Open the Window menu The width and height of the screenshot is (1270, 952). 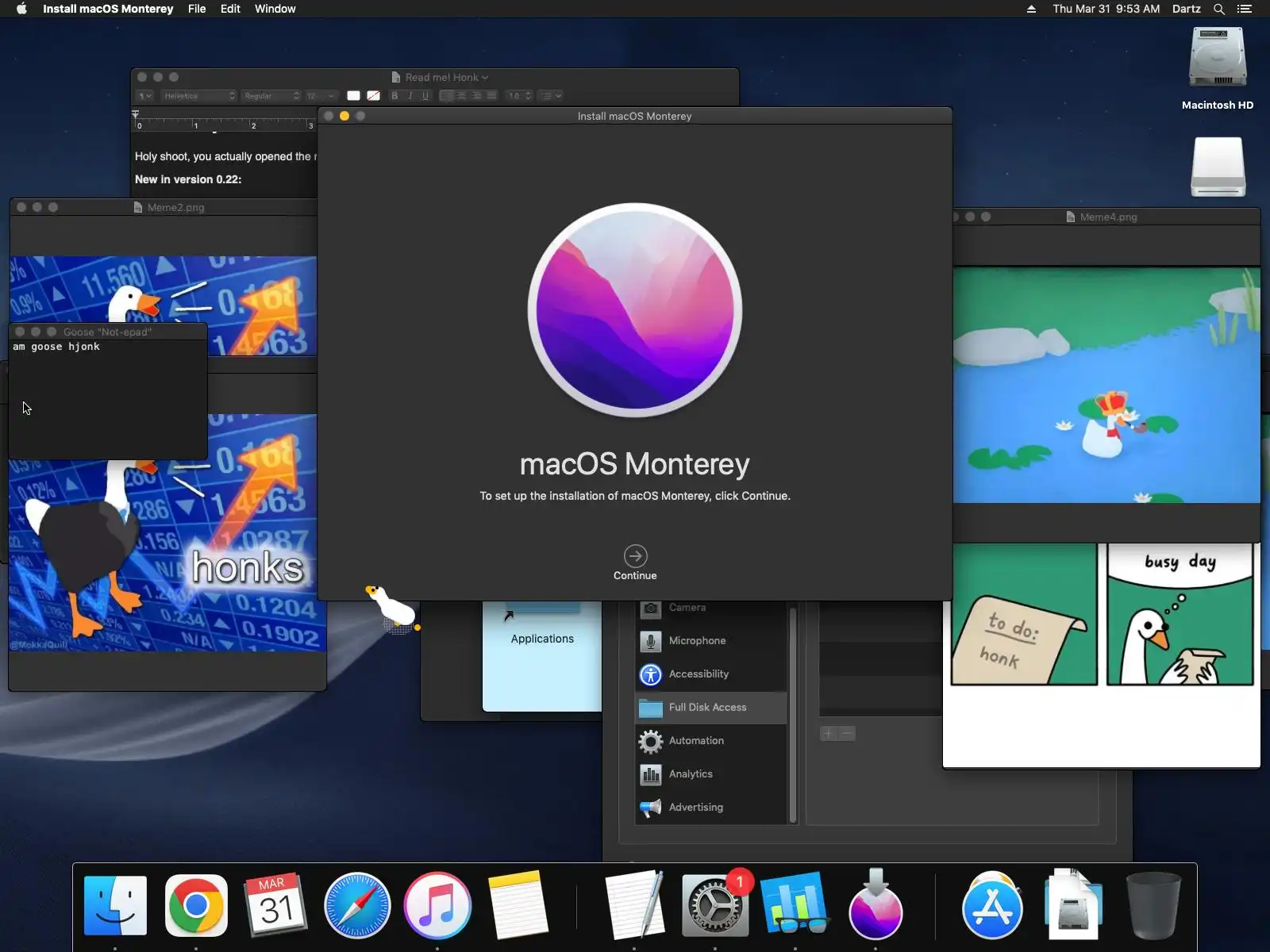click(x=275, y=9)
